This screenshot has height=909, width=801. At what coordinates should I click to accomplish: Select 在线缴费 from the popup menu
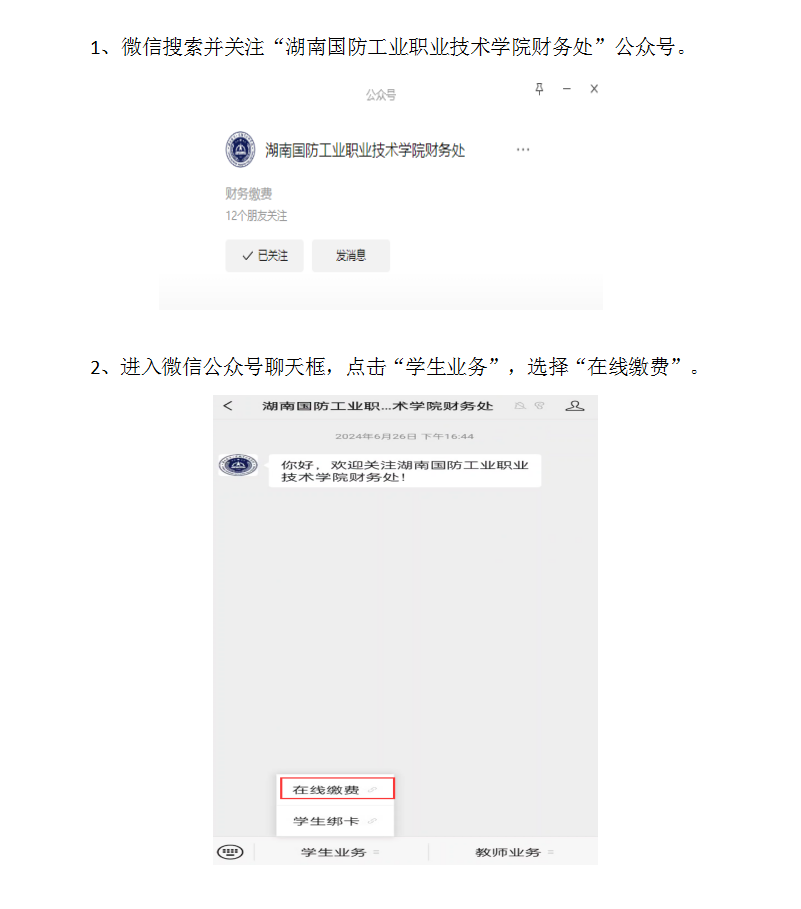[337, 789]
